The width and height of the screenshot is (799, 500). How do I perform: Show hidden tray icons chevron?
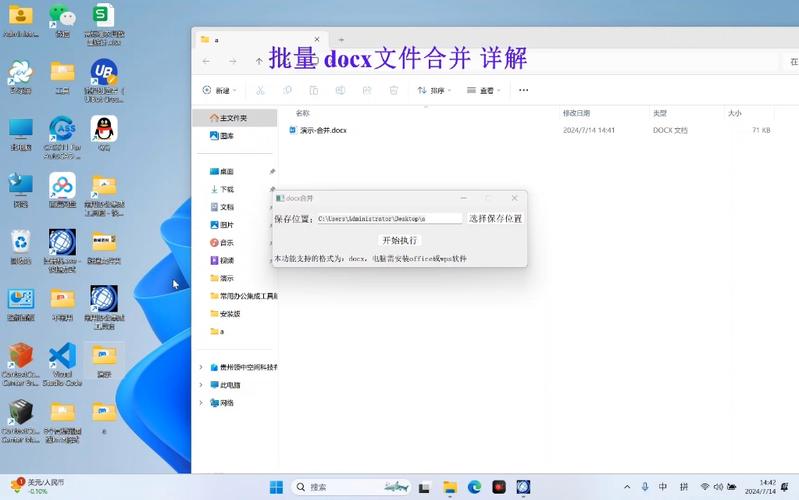(627, 487)
